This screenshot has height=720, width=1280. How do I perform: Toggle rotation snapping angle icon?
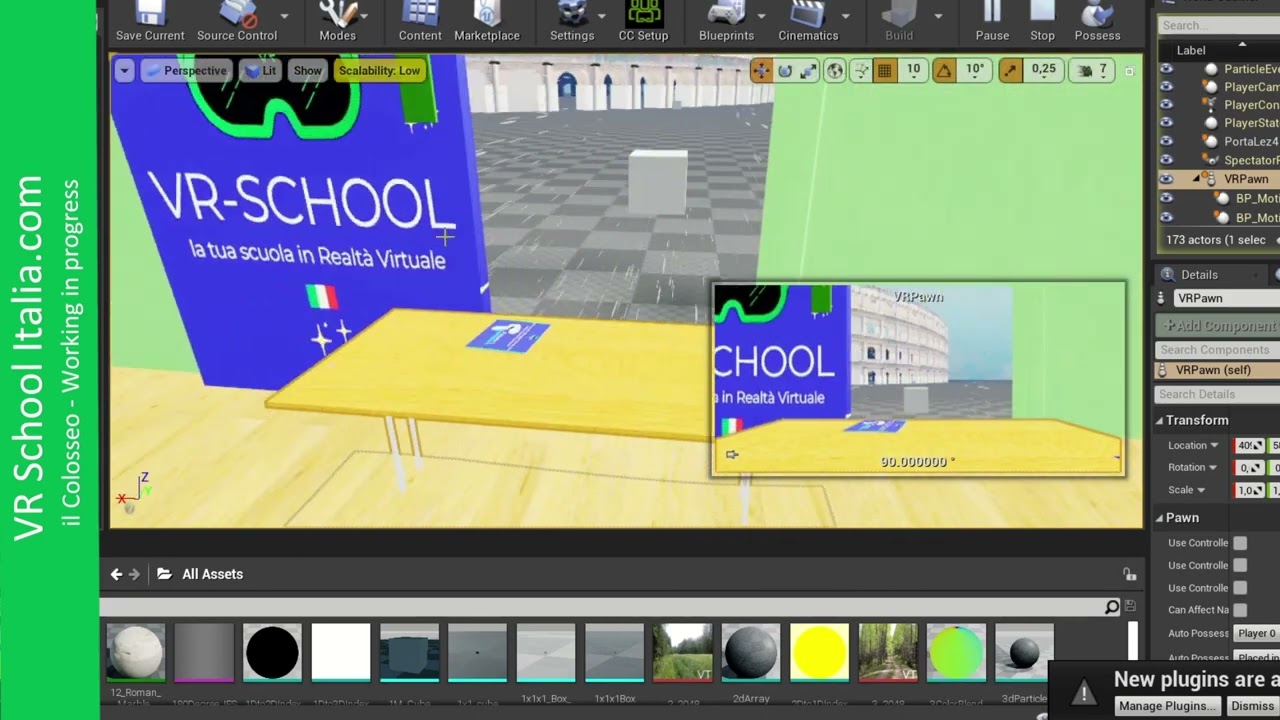pyautogui.click(x=944, y=70)
